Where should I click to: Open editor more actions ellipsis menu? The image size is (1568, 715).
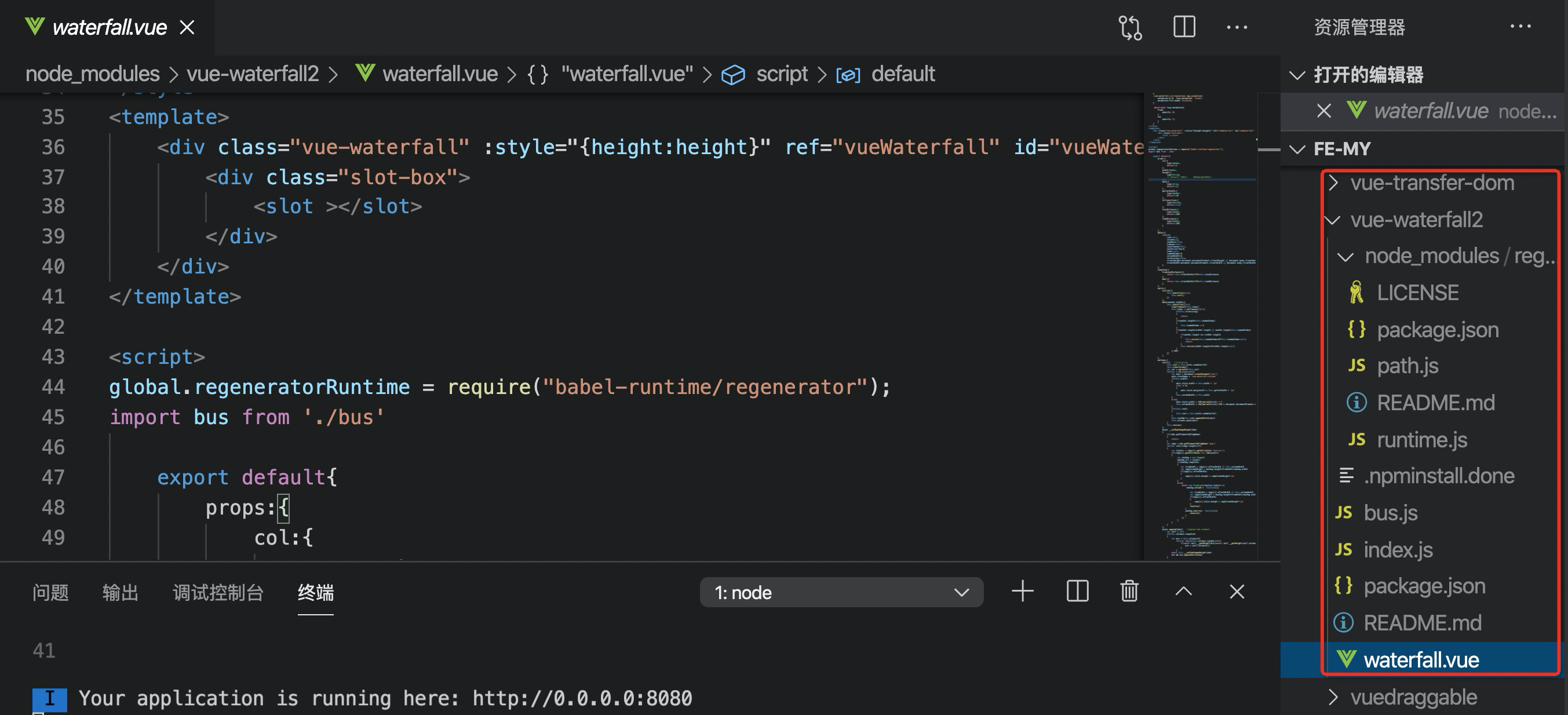1236,27
